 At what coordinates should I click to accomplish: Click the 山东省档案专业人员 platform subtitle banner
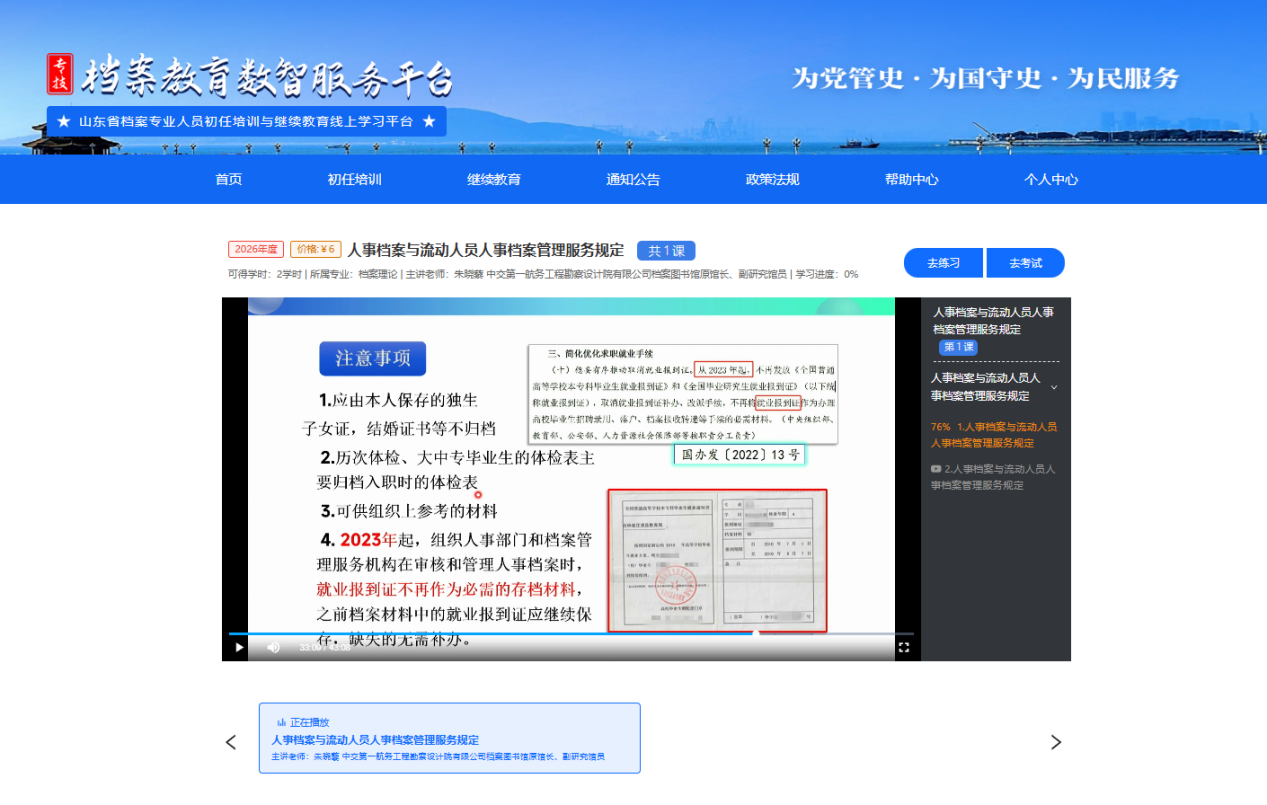pyautogui.click(x=246, y=121)
